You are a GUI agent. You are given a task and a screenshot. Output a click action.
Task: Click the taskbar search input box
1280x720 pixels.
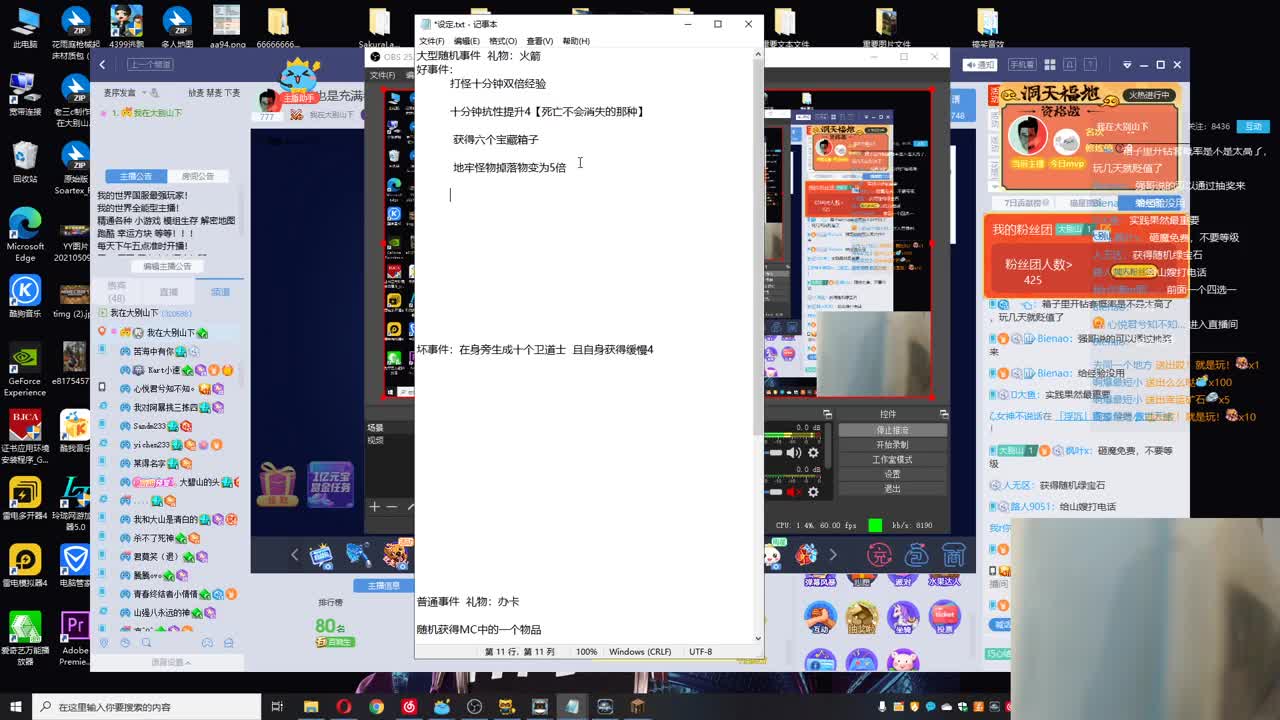150,705
